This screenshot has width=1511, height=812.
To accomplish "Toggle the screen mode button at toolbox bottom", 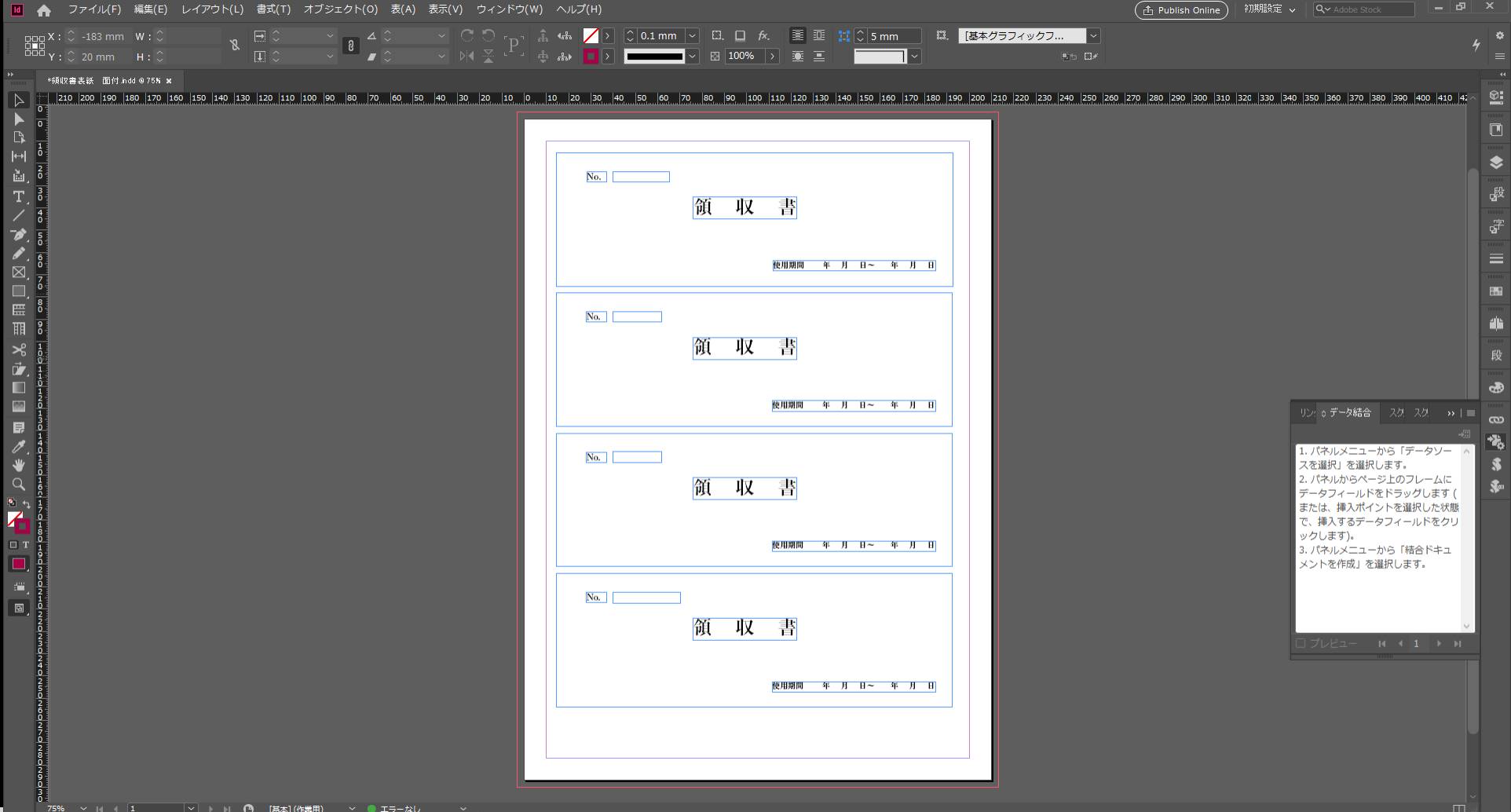I will coord(19,608).
